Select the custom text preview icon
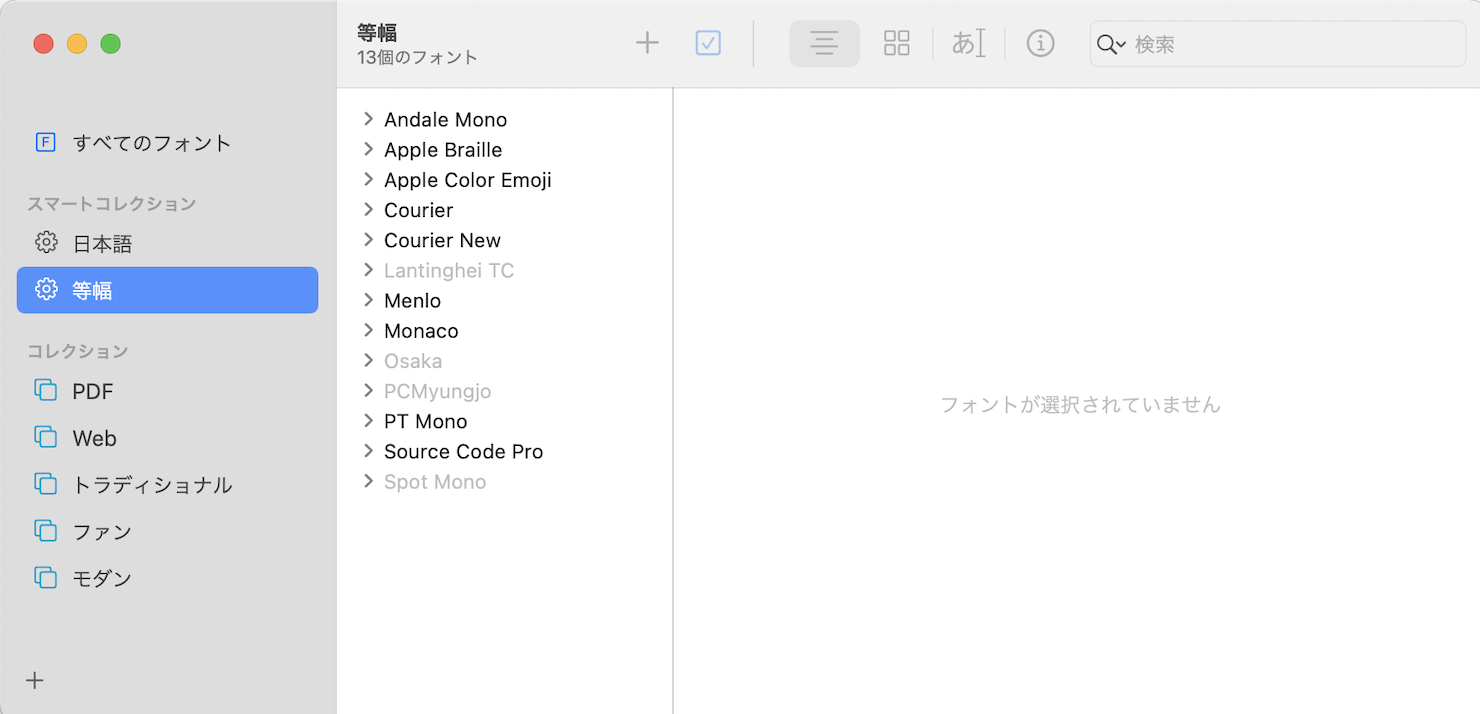Screen dimensions: 1480x714 pos(968,43)
